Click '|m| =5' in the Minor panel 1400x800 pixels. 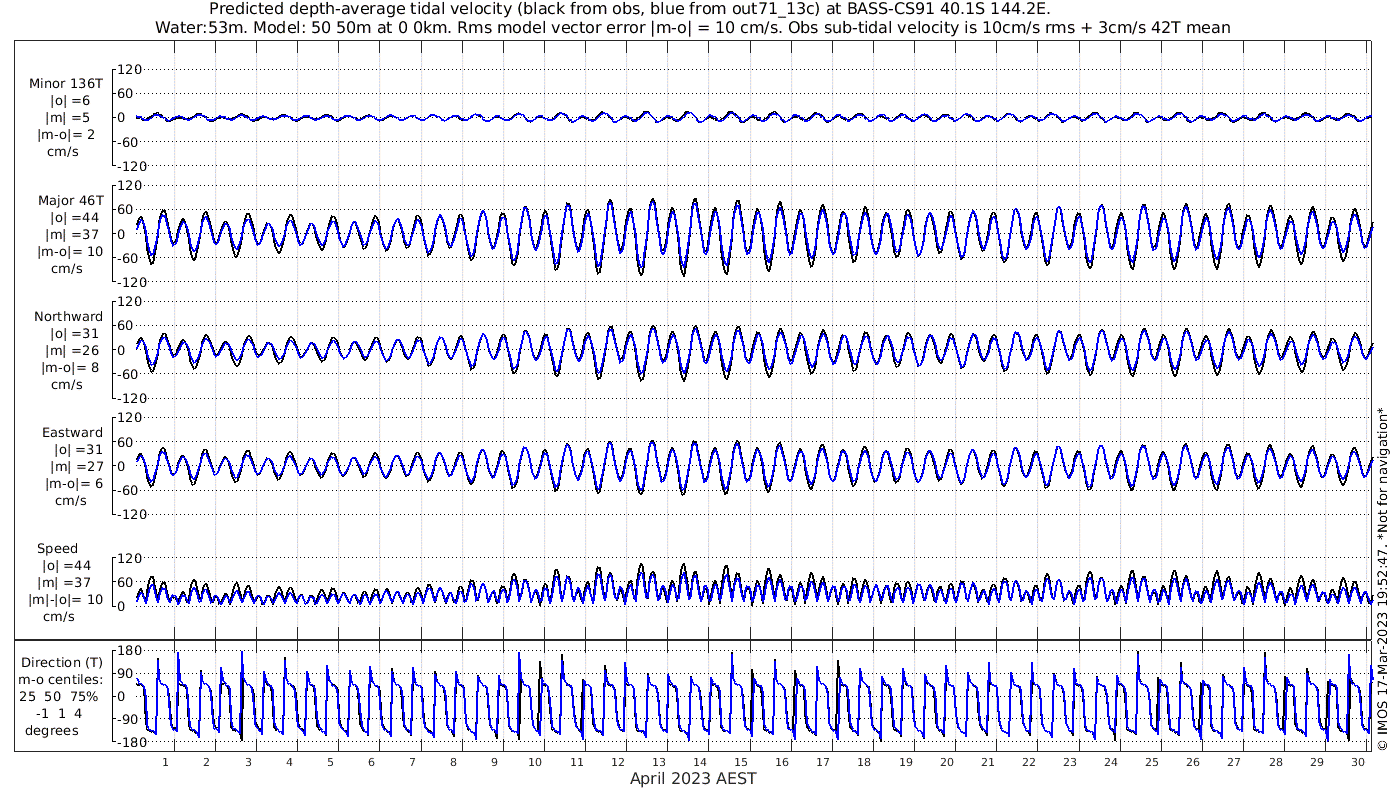(x=71, y=118)
